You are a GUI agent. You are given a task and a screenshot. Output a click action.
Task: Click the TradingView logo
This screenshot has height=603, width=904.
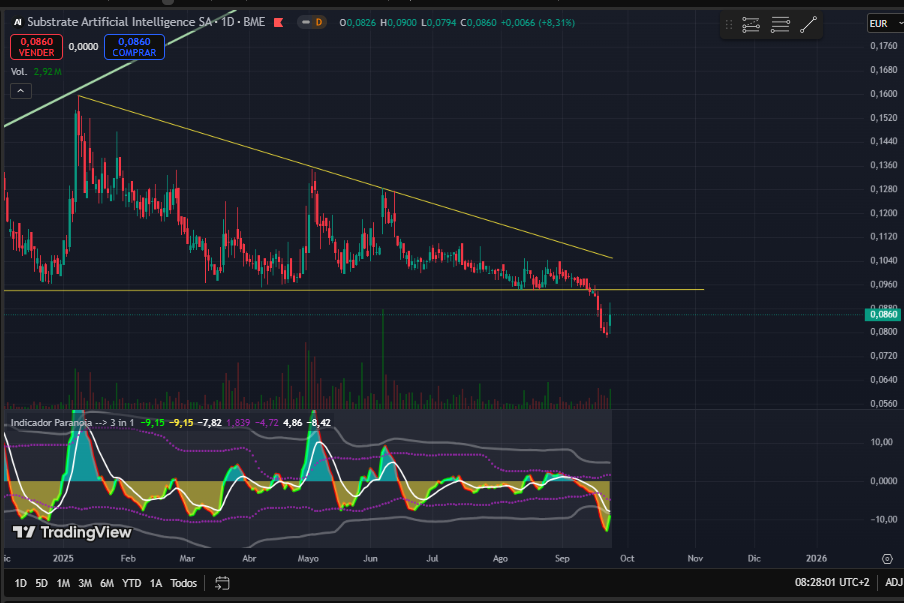point(72,532)
